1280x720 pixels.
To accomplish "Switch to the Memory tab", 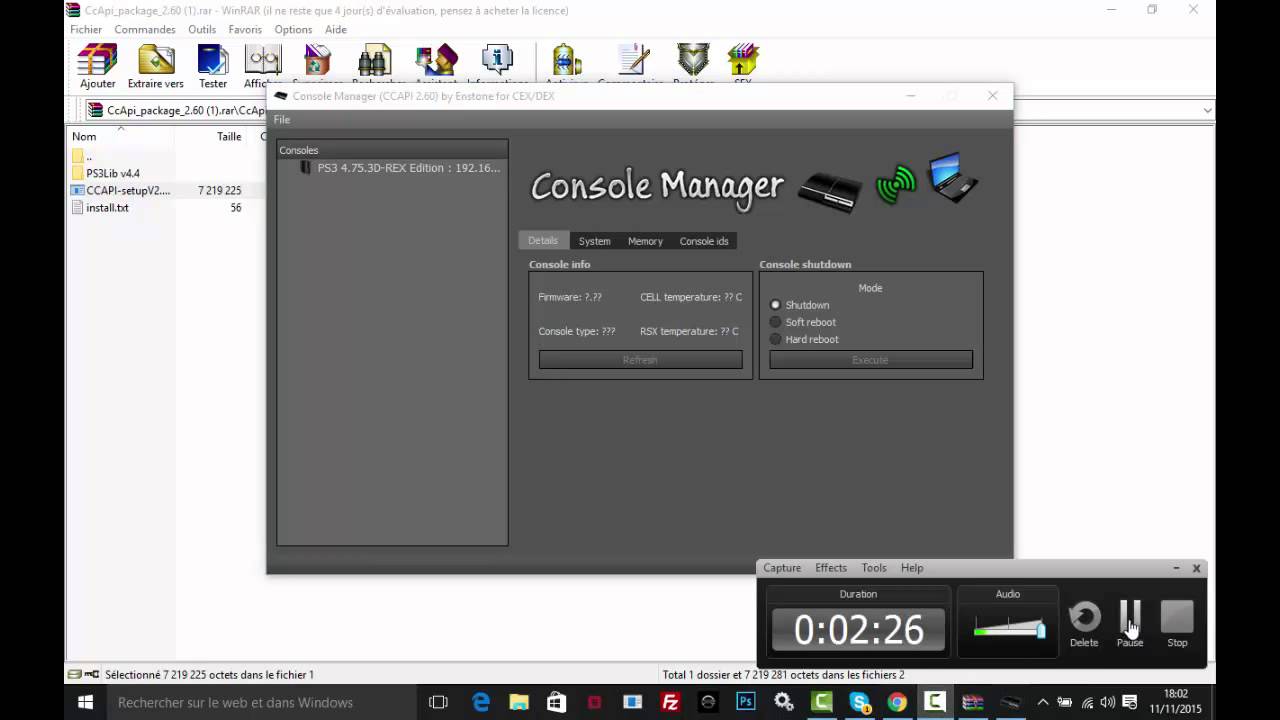I will (x=645, y=241).
